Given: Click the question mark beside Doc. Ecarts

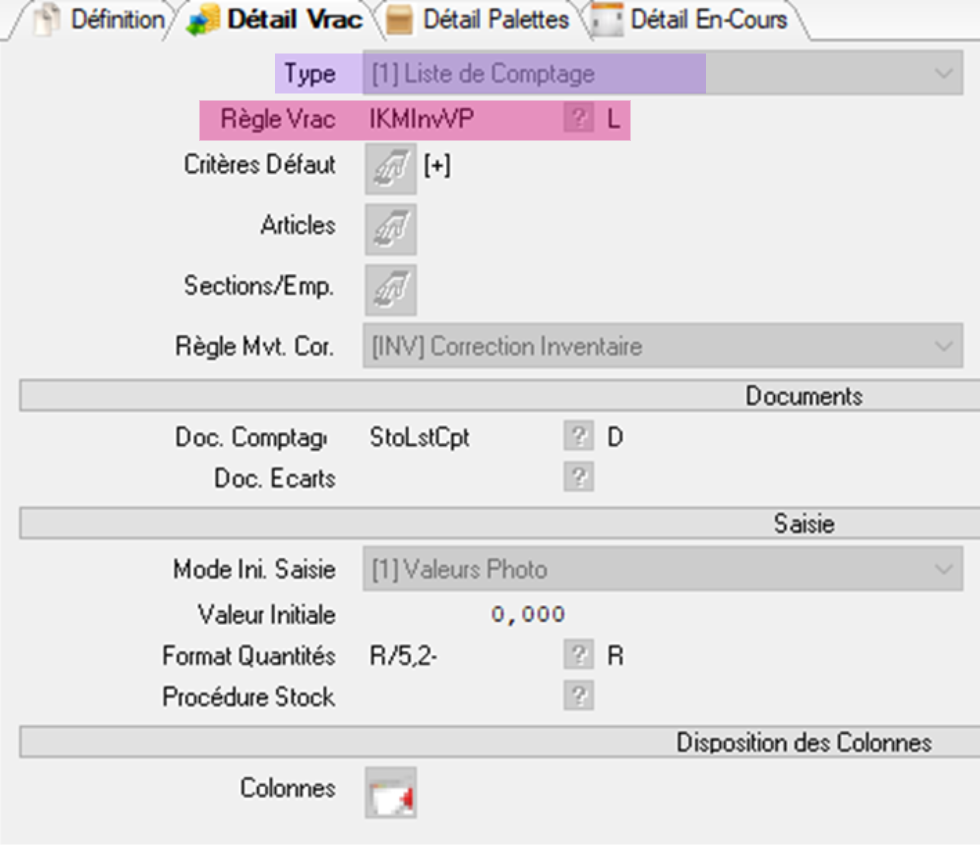Looking at the screenshot, I should 577,478.
